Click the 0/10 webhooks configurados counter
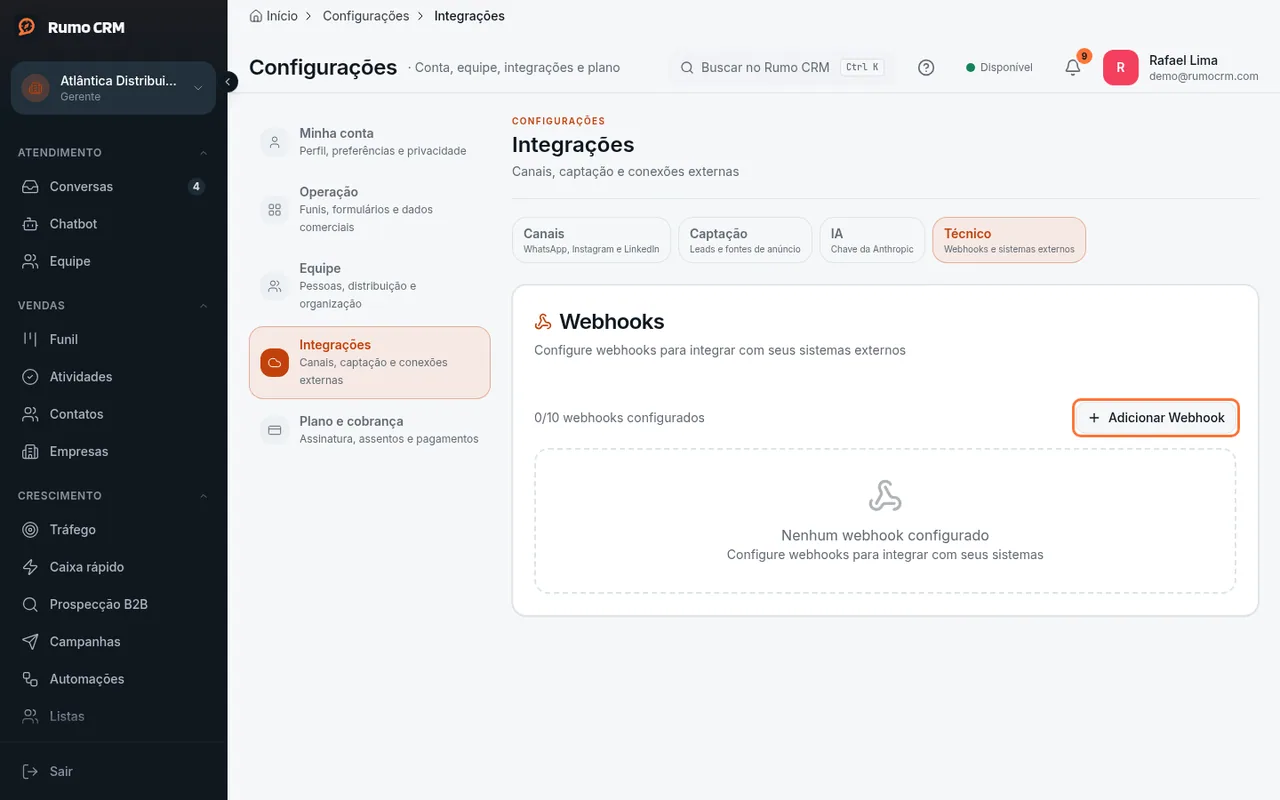1280x800 pixels. point(619,418)
